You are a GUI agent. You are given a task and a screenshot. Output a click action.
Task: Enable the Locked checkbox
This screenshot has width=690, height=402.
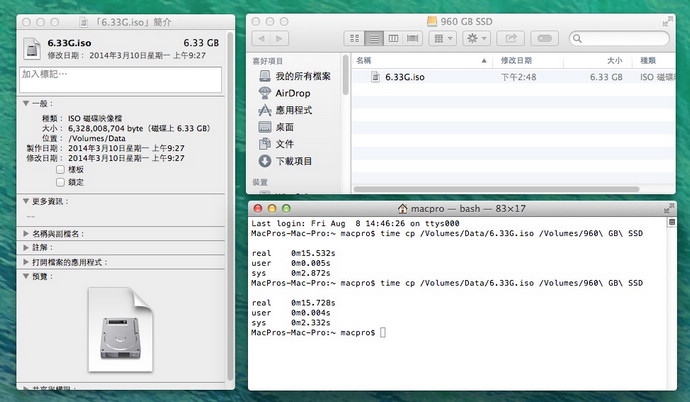tap(60, 182)
